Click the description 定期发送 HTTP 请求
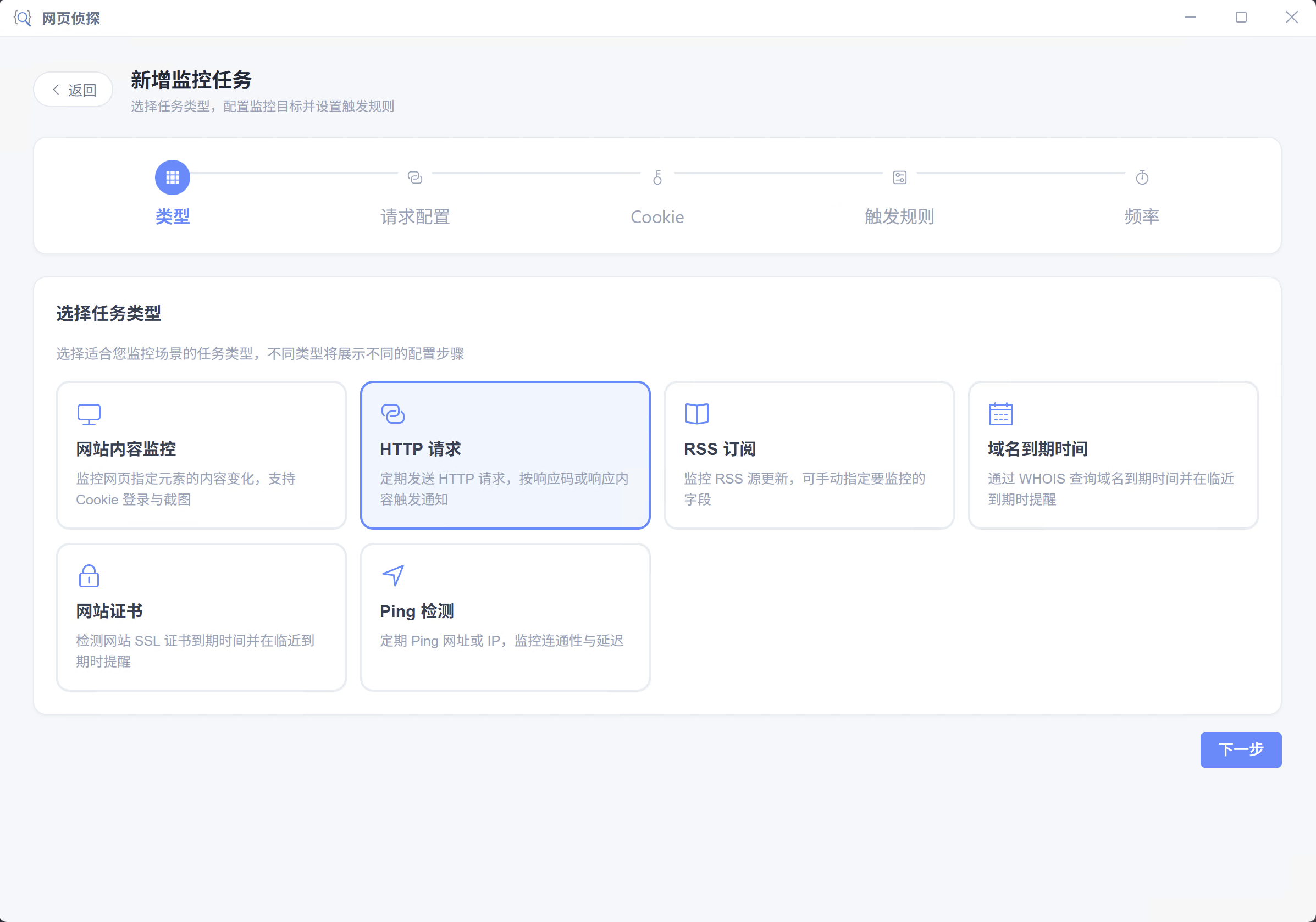The height and width of the screenshot is (922, 1316). click(505, 489)
